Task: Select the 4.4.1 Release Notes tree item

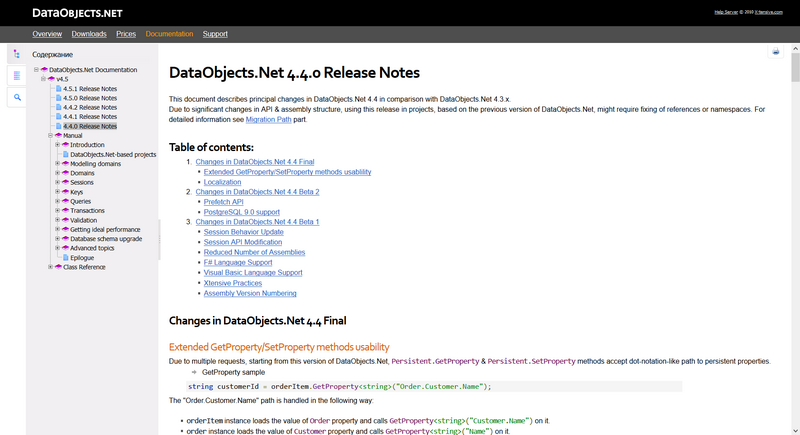Action: coord(90,117)
